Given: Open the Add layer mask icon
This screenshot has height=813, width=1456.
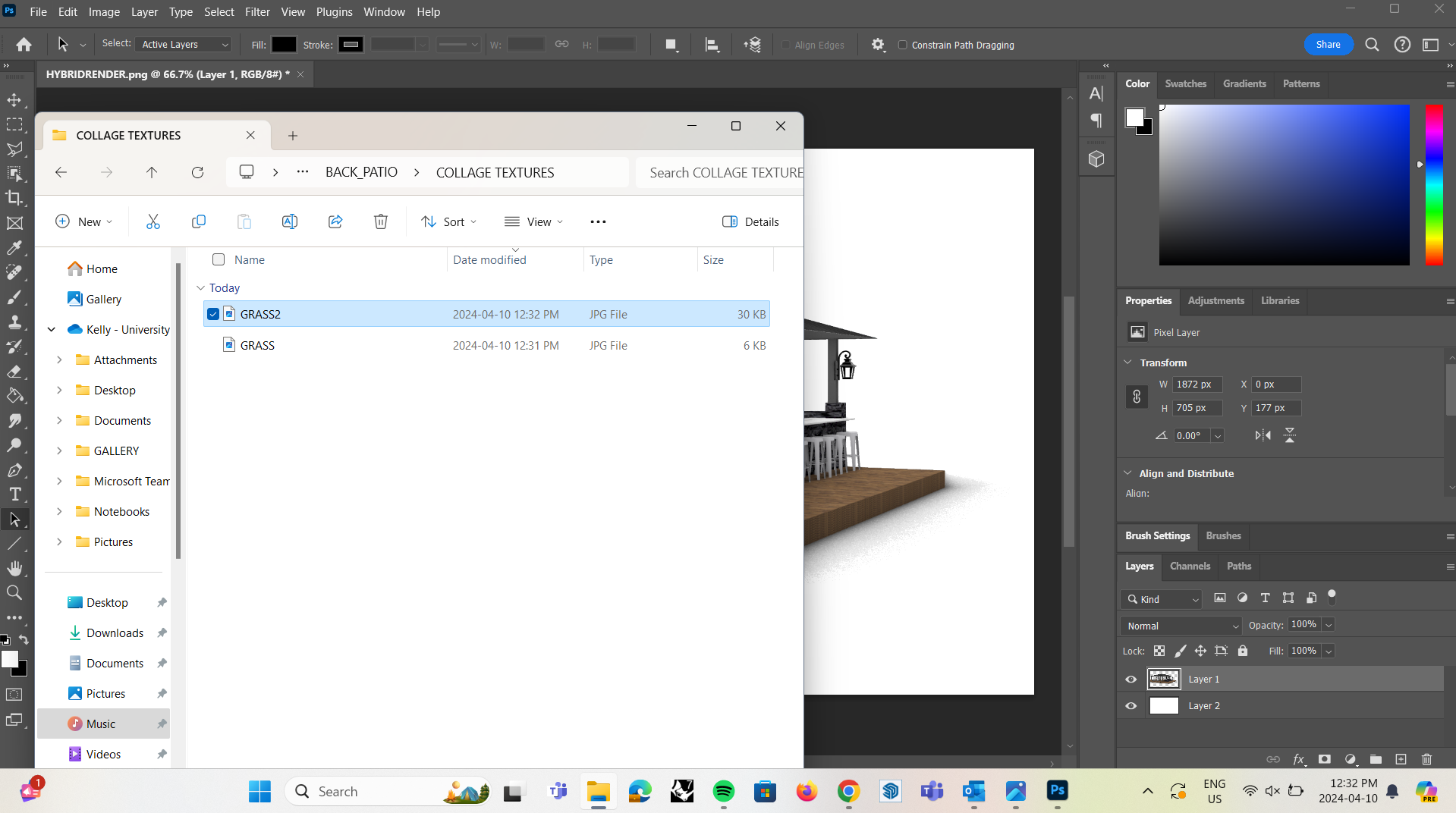Looking at the screenshot, I should tap(1325, 759).
